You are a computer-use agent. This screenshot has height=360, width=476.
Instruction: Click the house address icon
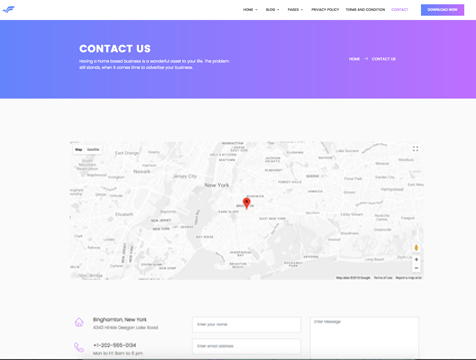[x=79, y=322]
